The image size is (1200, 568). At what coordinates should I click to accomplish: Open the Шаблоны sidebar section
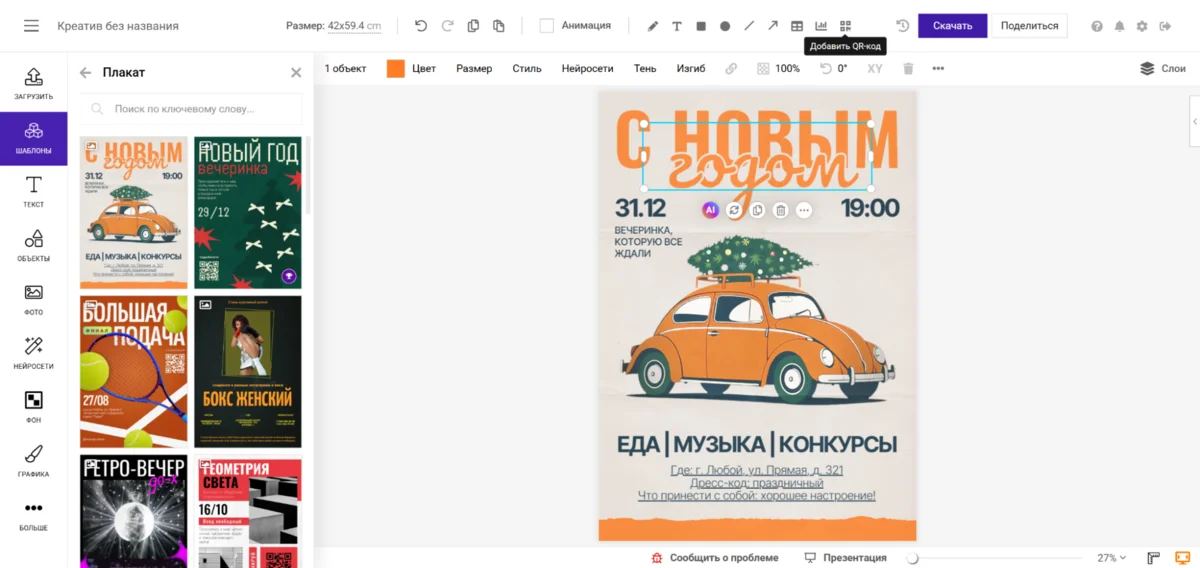click(34, 138)
